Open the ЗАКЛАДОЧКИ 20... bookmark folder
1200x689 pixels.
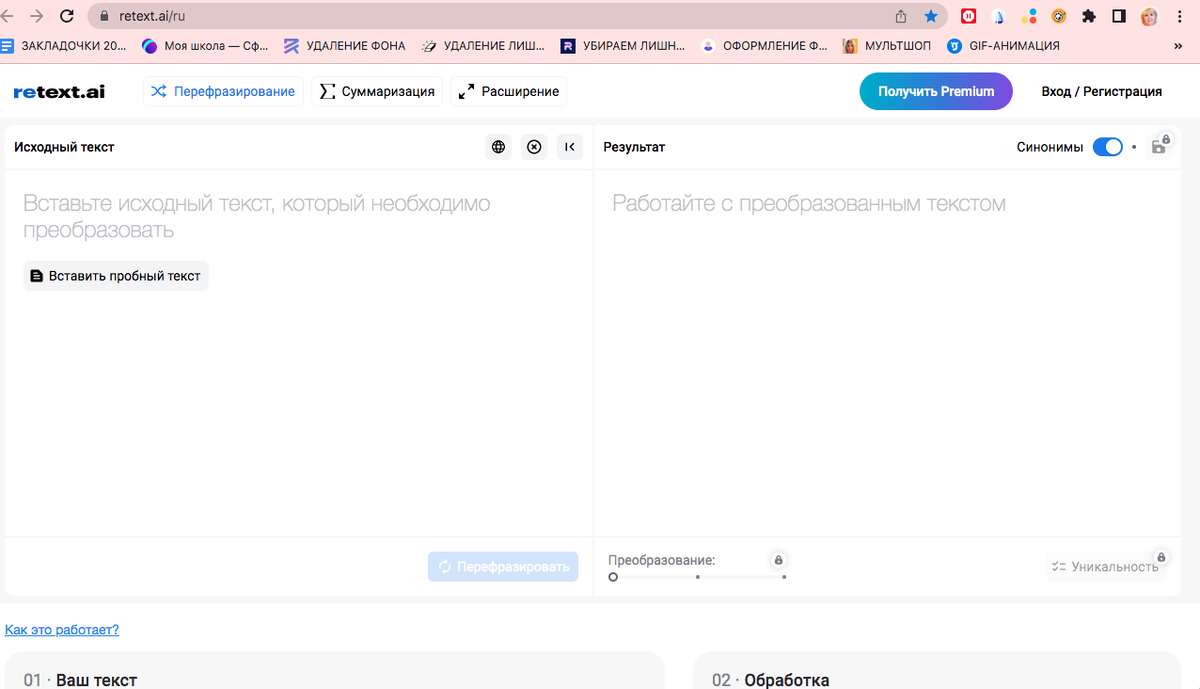click(64, 46)
